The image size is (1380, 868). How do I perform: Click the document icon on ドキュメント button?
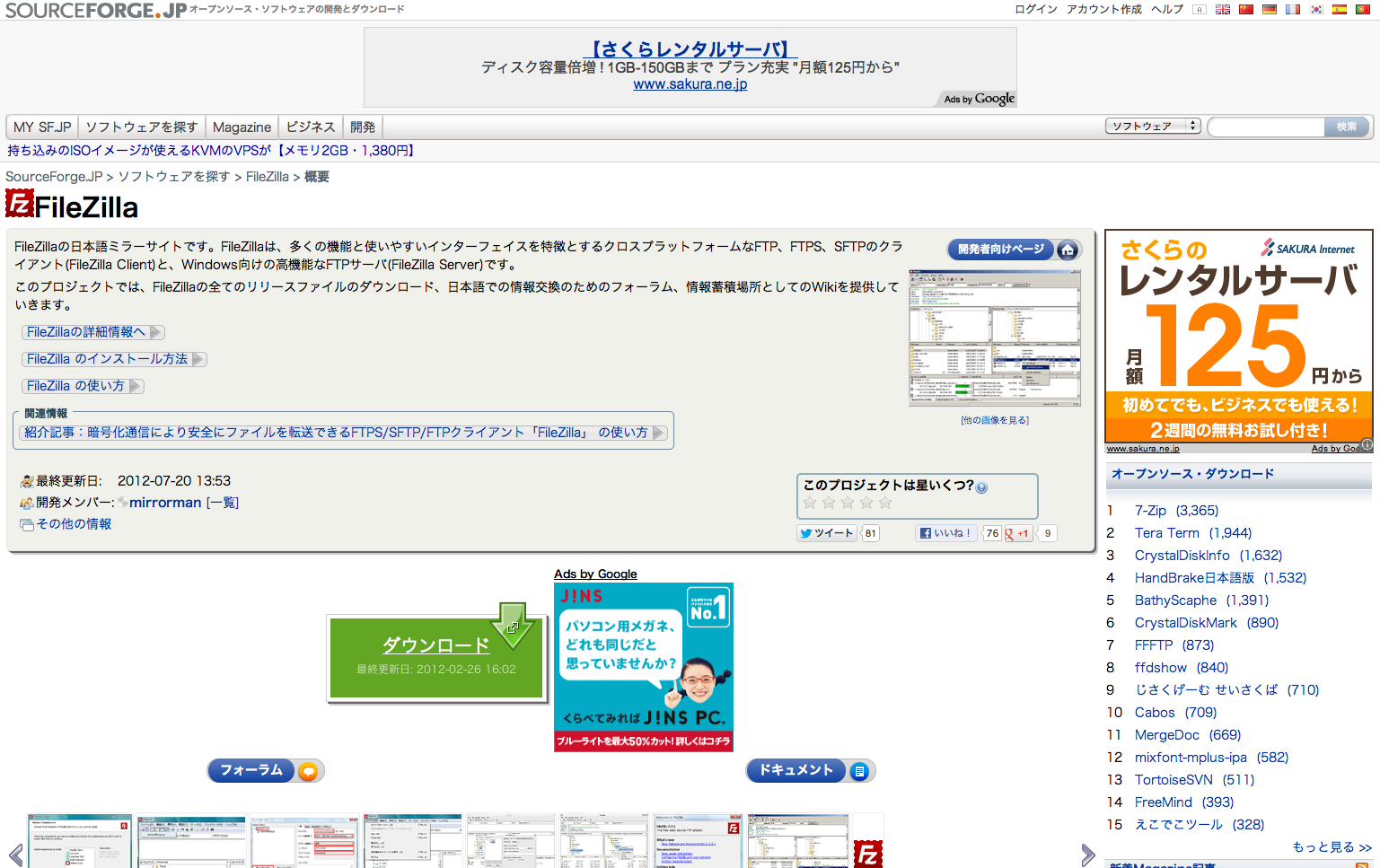click(x=859, y=771)
